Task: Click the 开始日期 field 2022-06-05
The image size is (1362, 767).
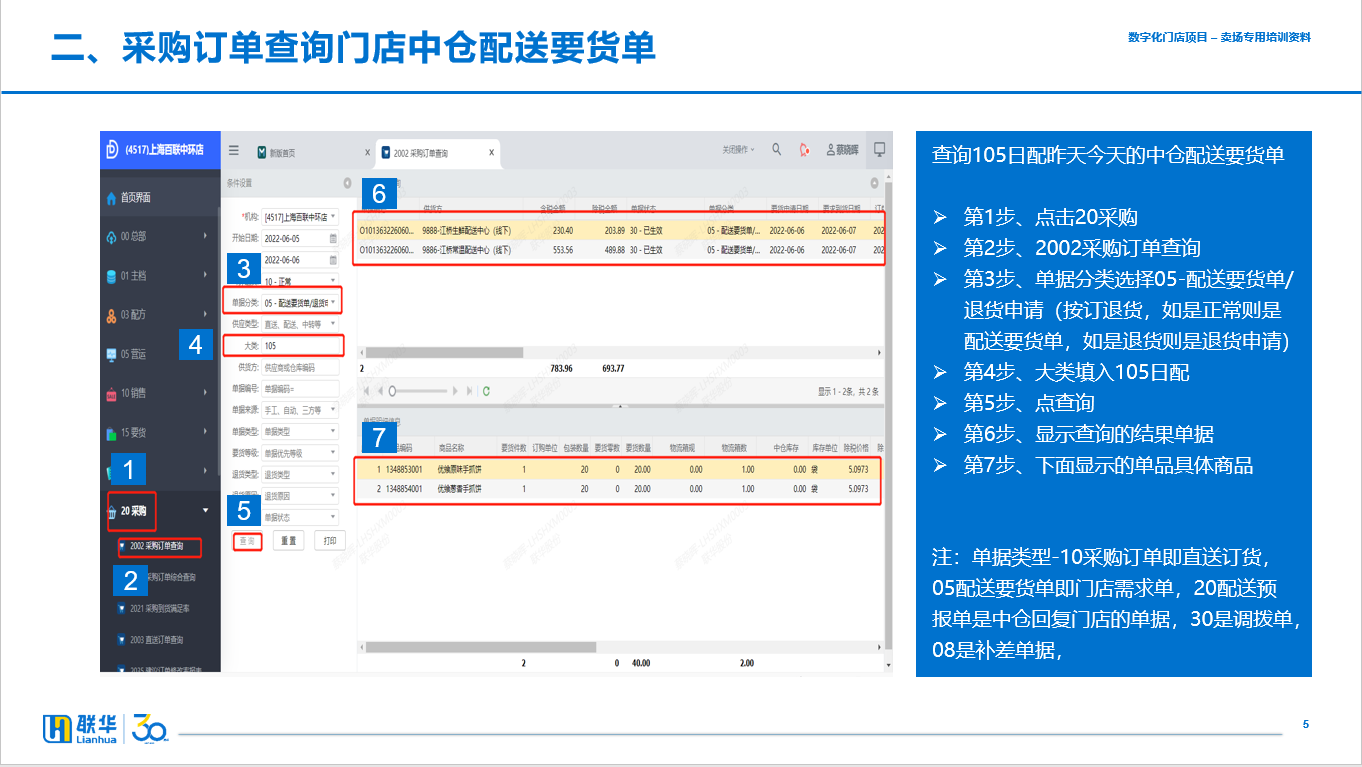Action: [300, 239]
